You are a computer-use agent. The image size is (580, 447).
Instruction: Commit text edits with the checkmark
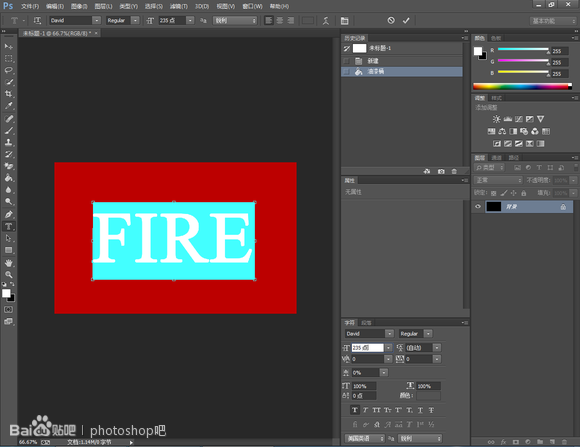pos(406,20)
